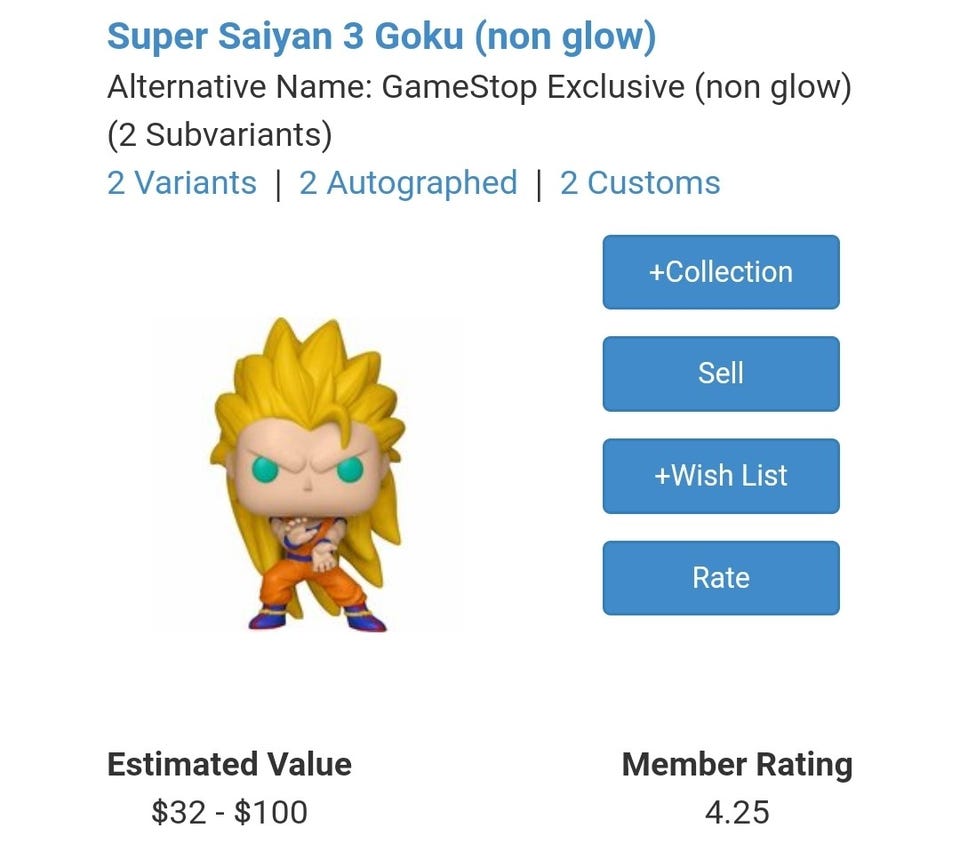Show the 2 Customs link
The image size is (960, 860).
click(639, 183)
